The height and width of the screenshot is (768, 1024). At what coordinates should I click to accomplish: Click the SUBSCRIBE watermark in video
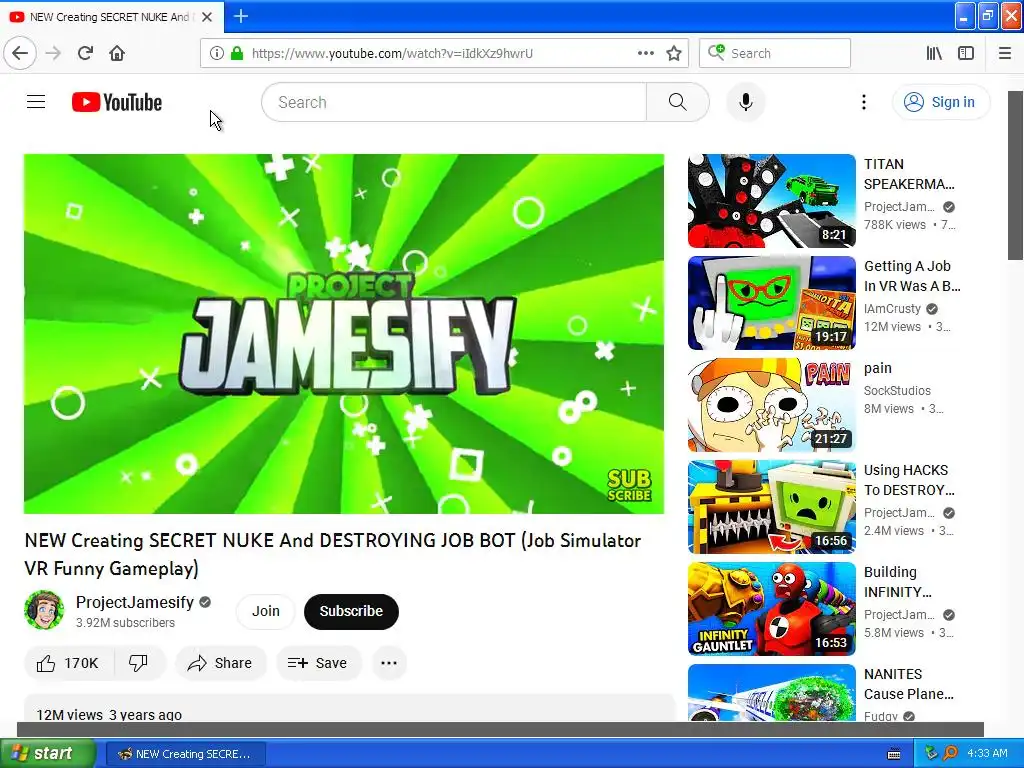pyautogui.click(x=629, y=485)
